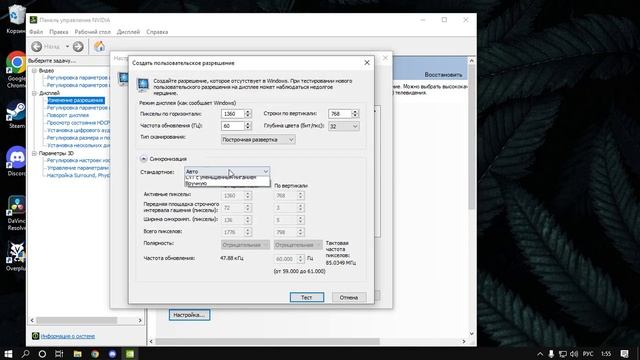Screen dimensions: 640x360
Task: Click the wolf-icon desktop shortcut below DaVinci
Action: click(x=16, y=256)
